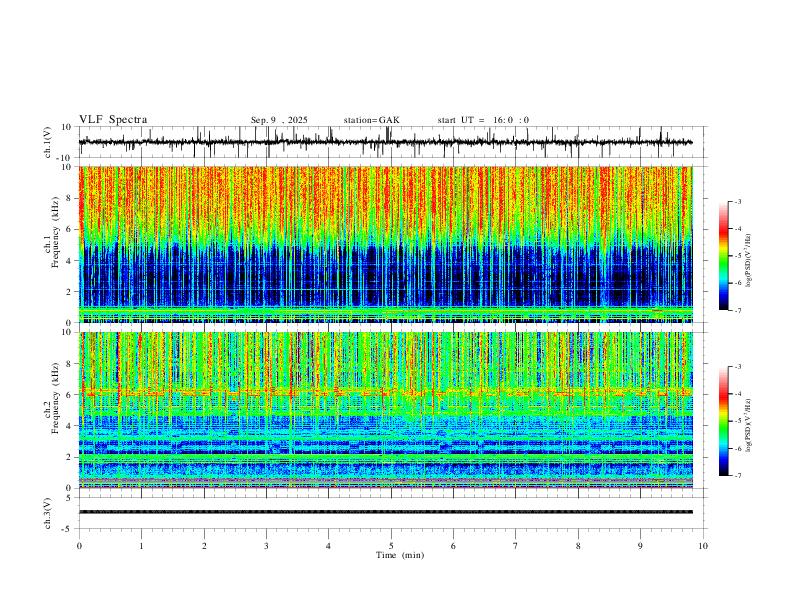This screenshot has height=612, width=792.
Task: Click the upper colorbar log(PSD) label
Action: (749, 260)
